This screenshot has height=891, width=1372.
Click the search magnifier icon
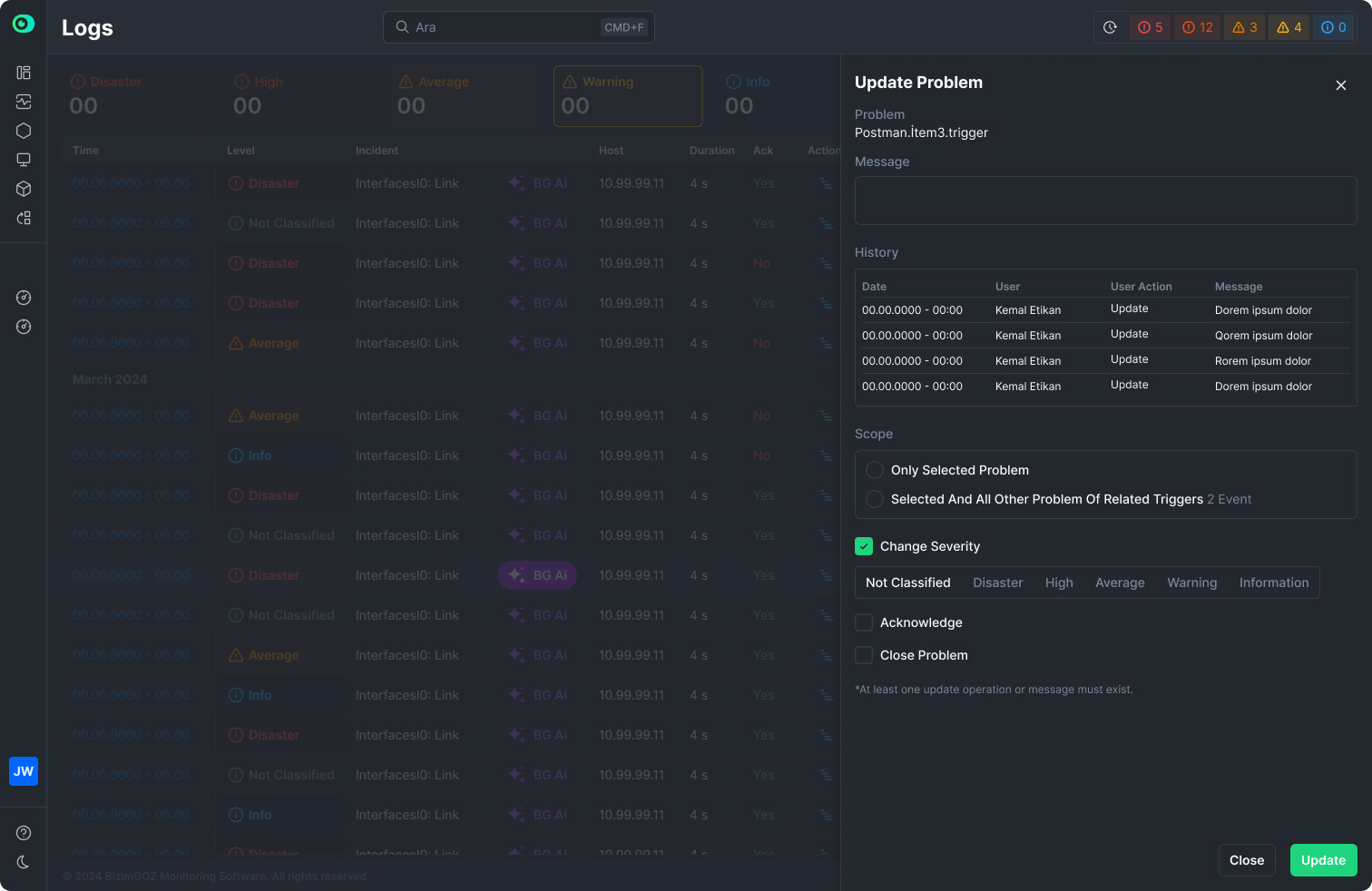point(402,27)
